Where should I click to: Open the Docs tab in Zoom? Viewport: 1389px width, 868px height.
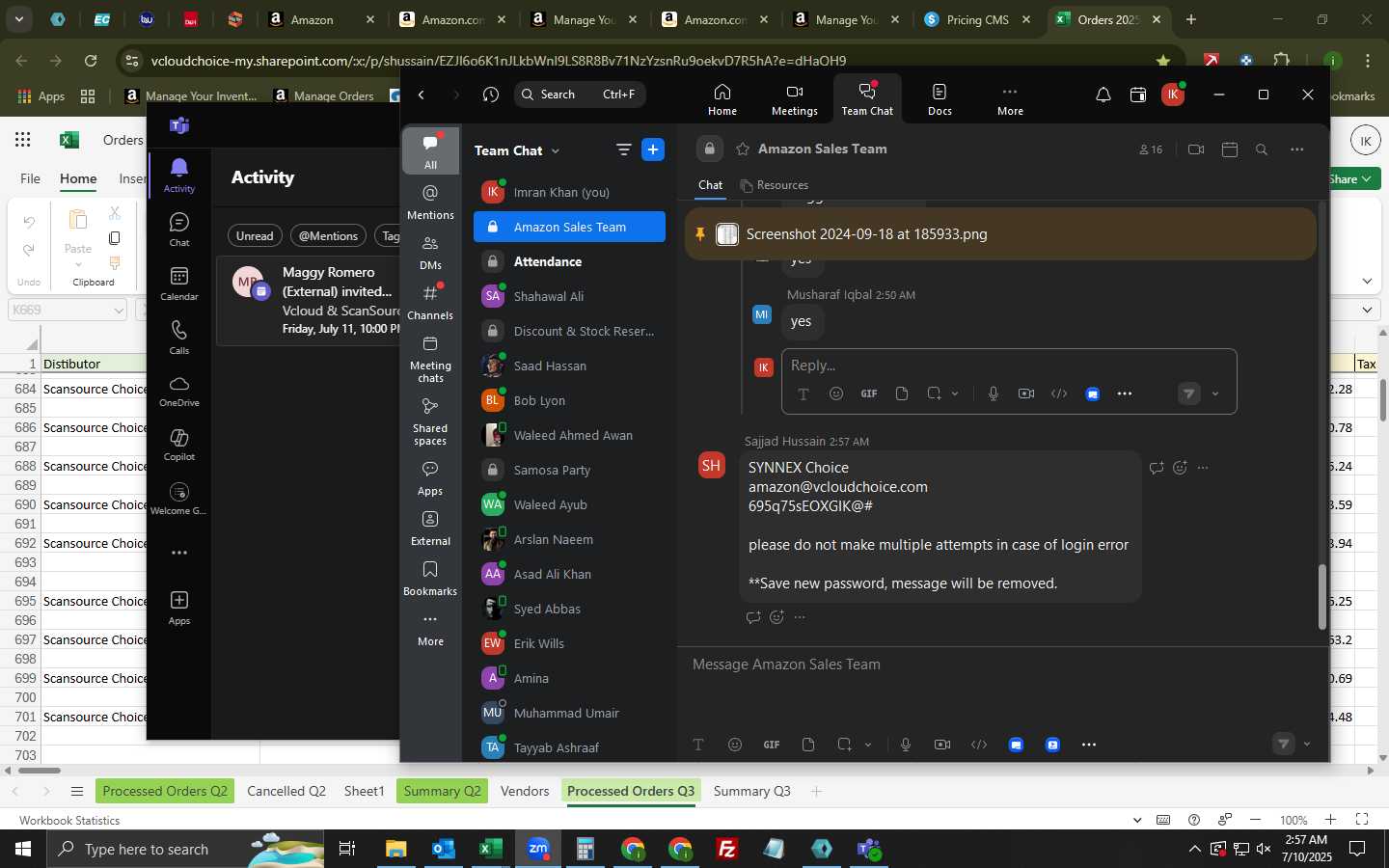(x=940, y=99)
